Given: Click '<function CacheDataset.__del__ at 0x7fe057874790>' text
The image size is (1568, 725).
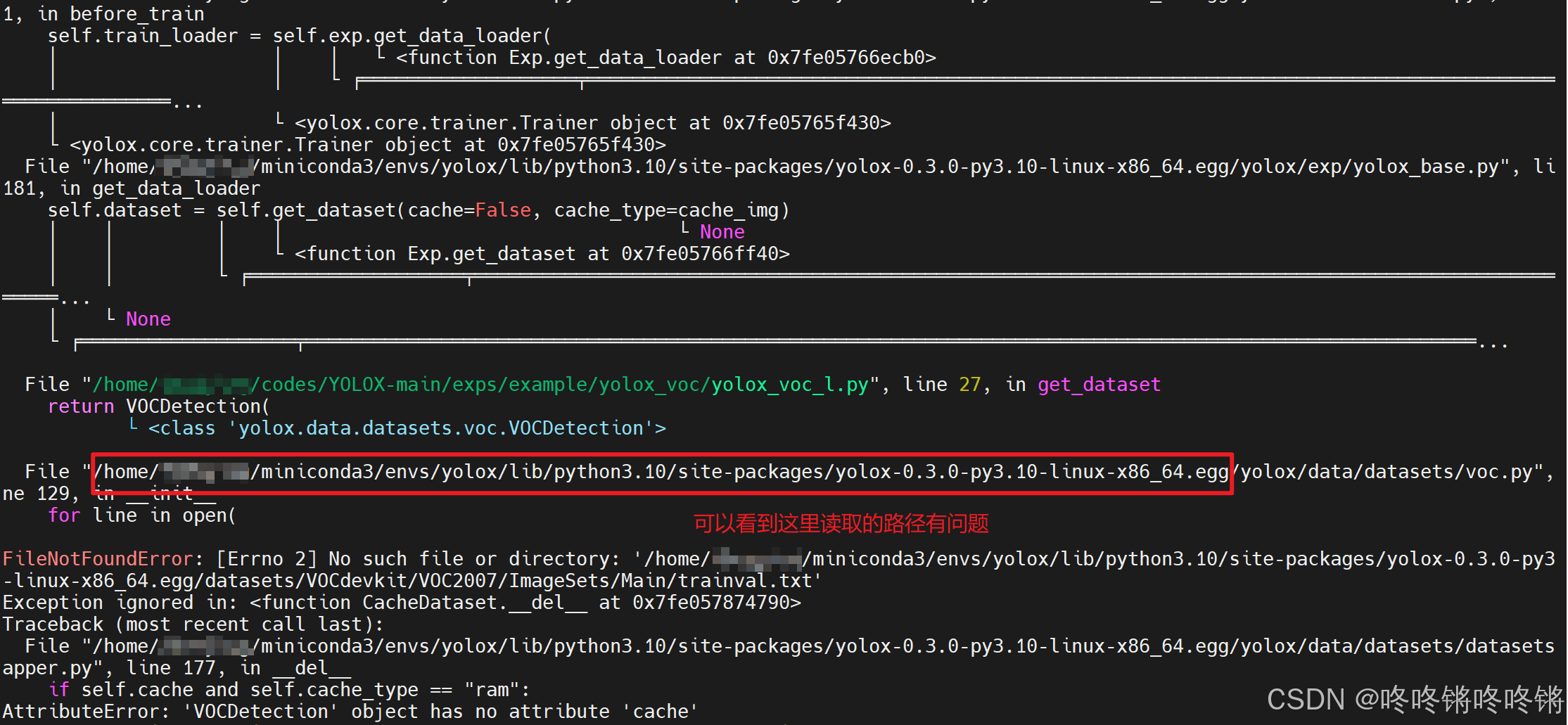Looking at the screenshot, I should 525,603.
